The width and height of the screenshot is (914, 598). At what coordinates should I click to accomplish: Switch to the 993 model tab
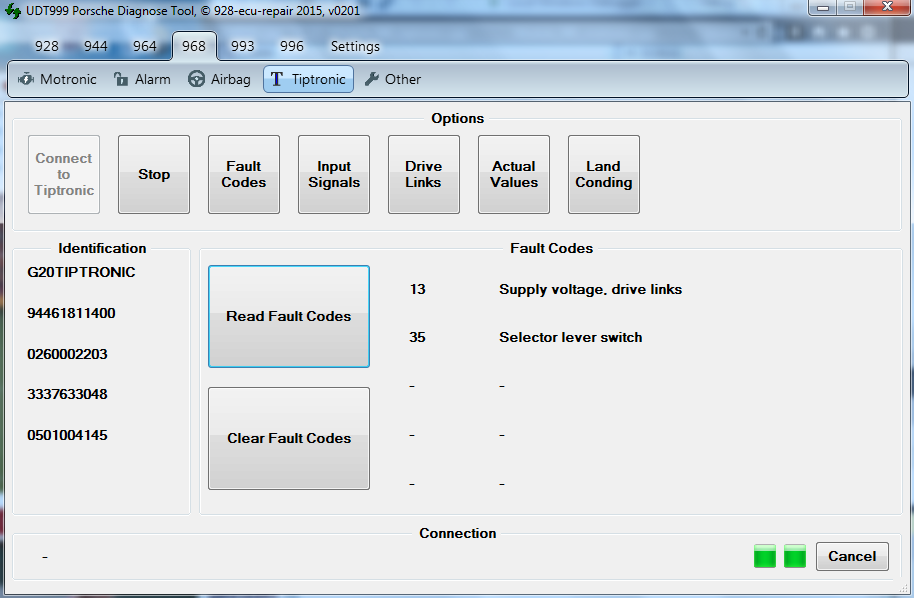(243, 46)
